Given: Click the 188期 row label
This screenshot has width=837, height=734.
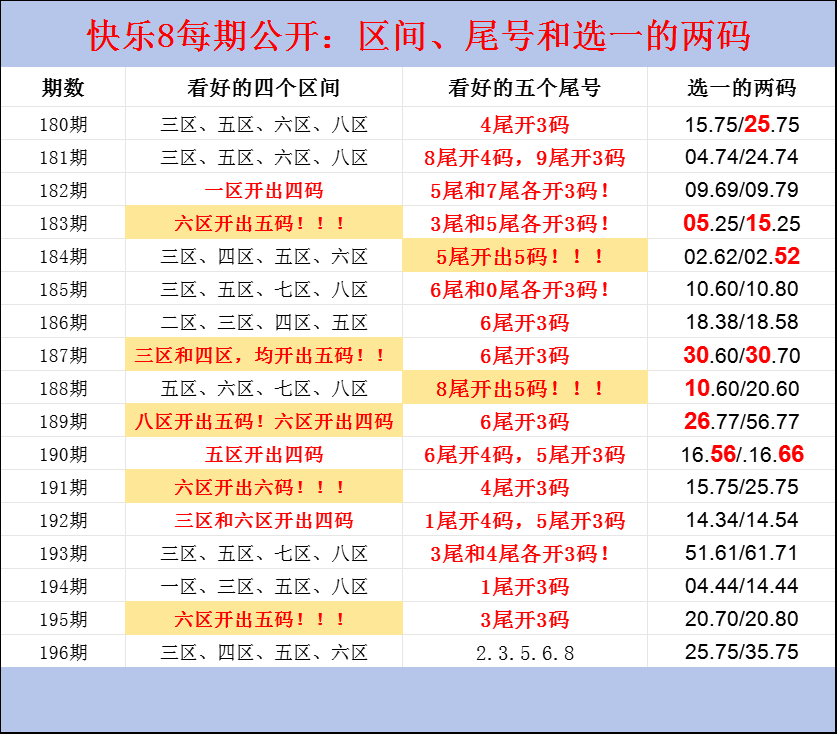Looking at the screenshot, I should coord(63,389).
